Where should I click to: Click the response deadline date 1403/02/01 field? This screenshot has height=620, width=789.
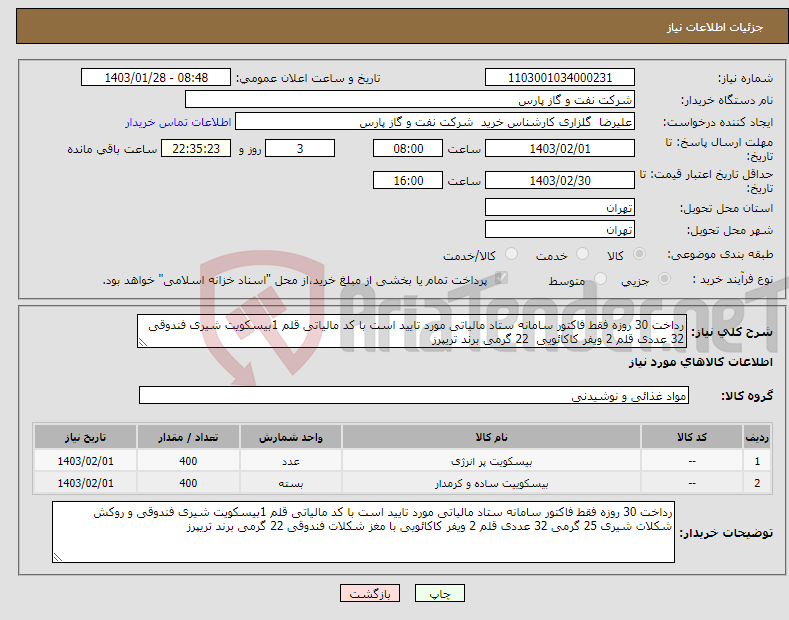coord(560,148)
